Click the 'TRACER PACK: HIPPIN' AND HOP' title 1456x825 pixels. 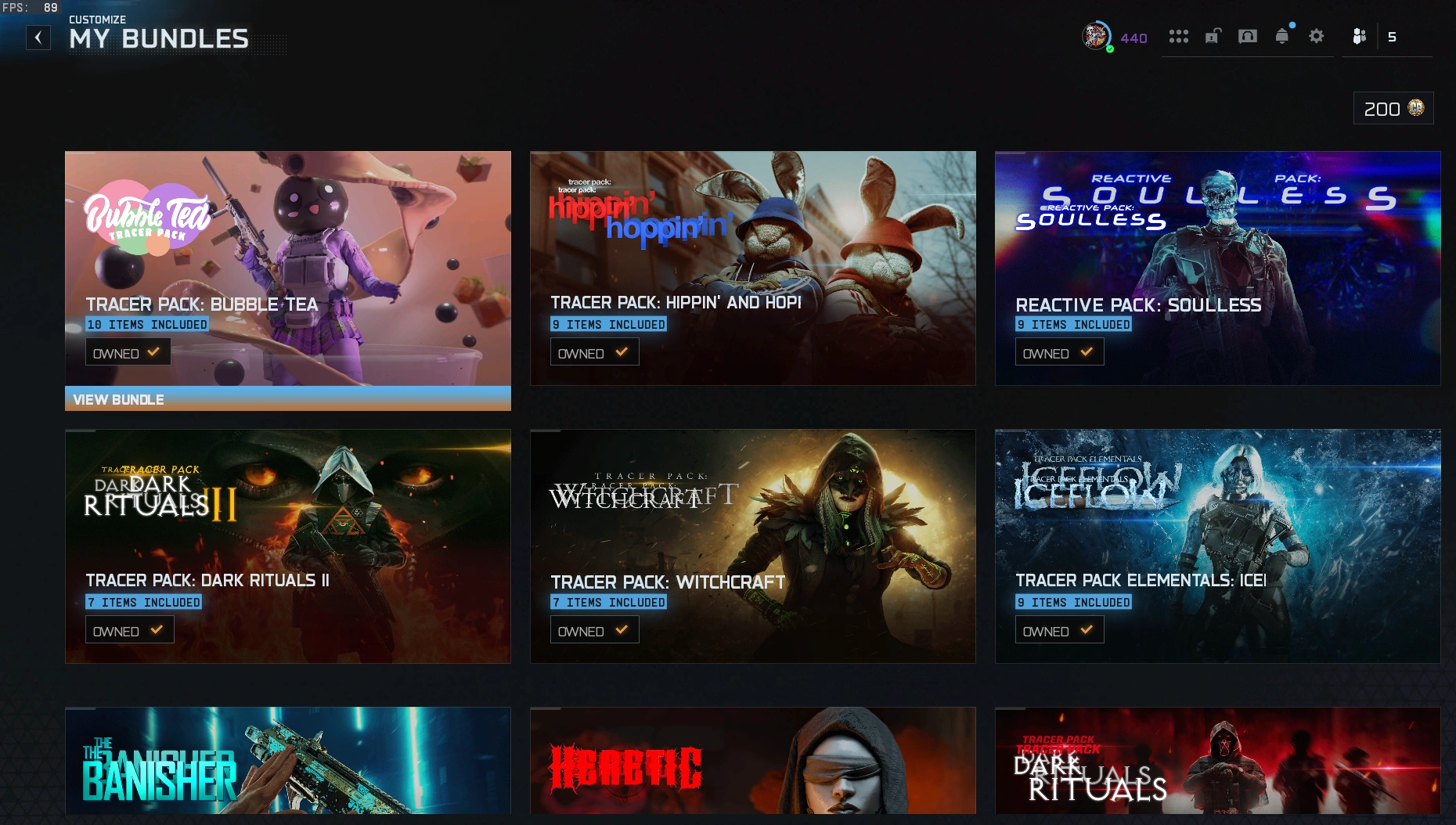(676, 302)
